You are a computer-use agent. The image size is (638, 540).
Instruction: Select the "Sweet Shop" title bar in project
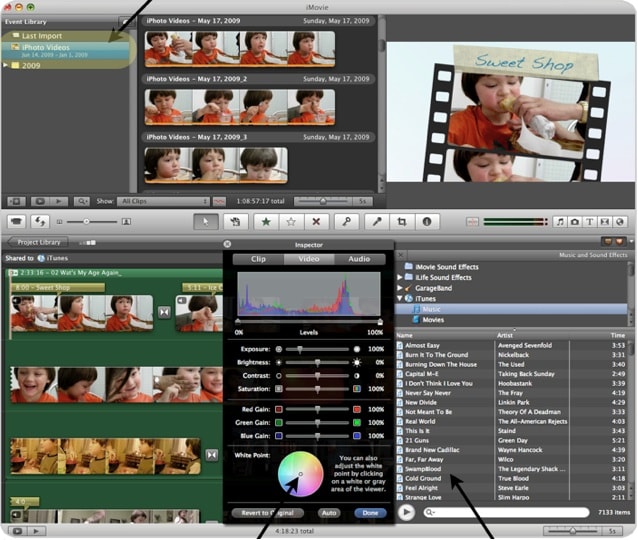coord(58,287)
